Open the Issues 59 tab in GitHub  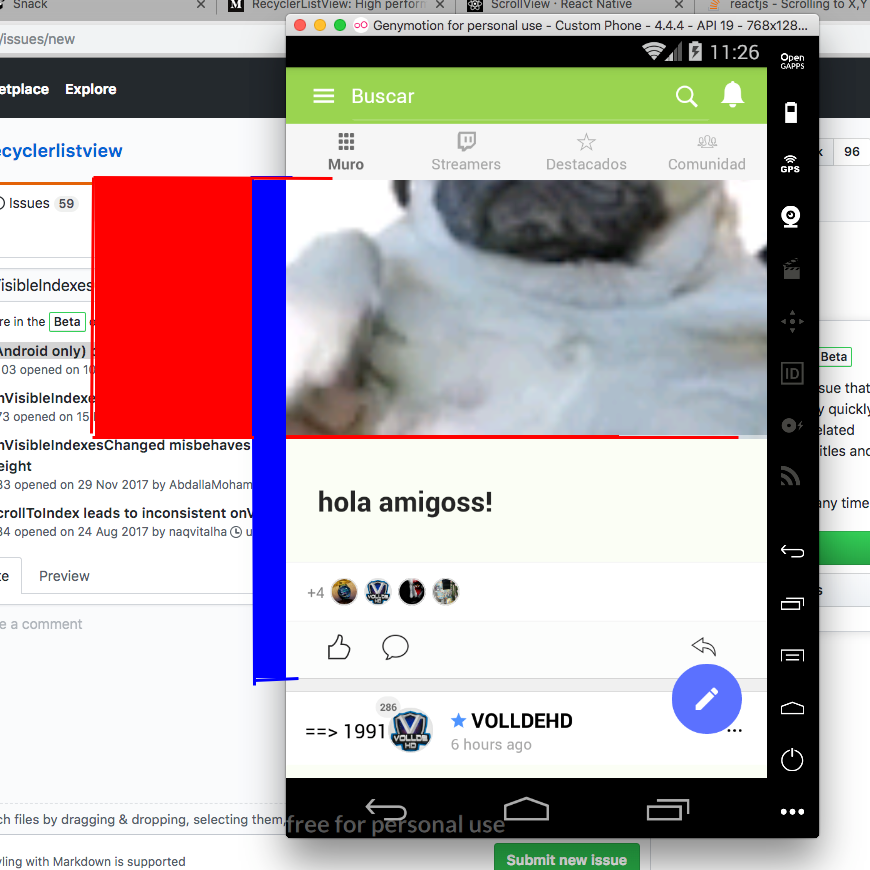[x=39, y=204]
